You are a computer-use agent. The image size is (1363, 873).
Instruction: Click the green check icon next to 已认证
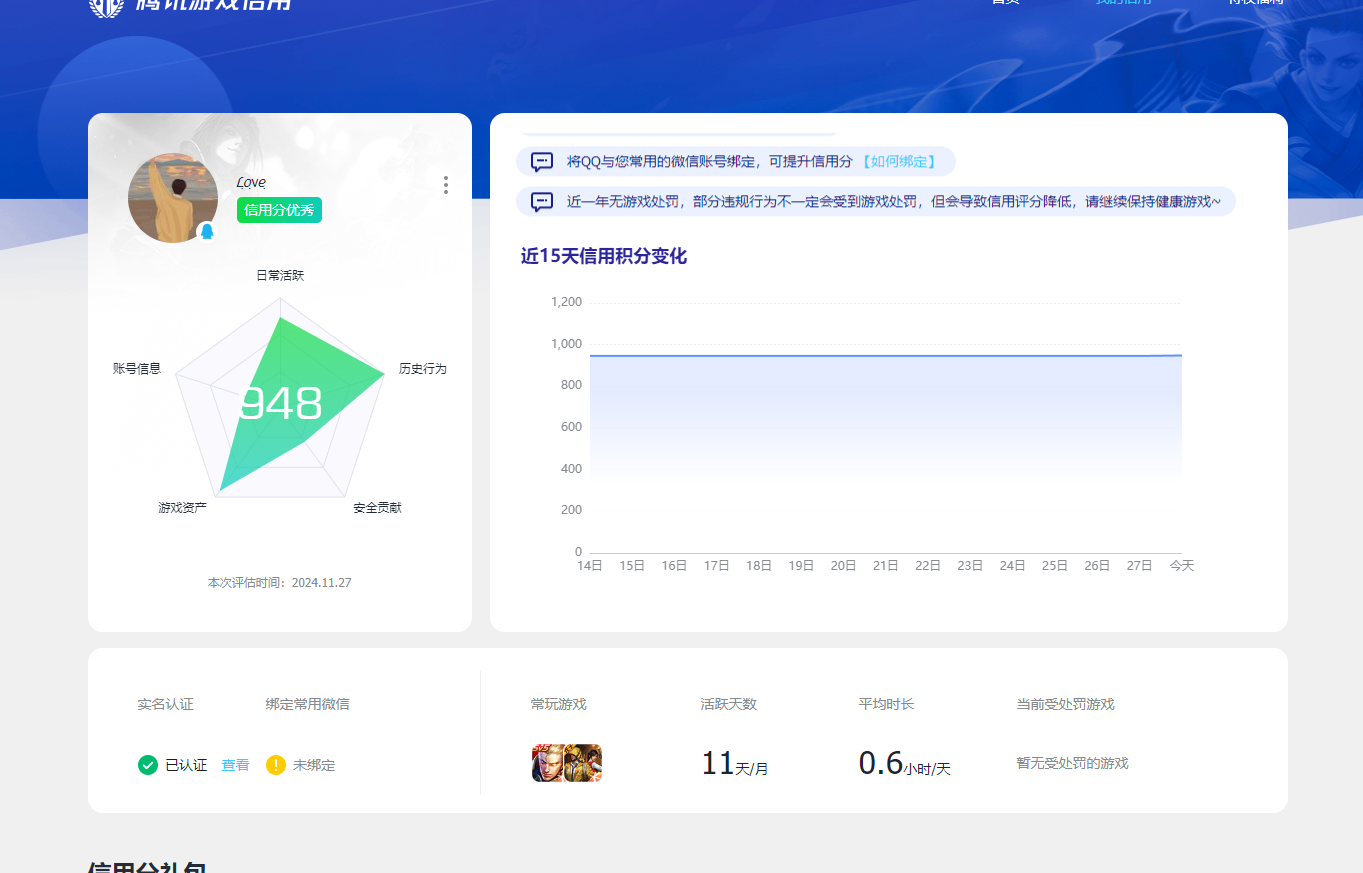(x=148, y=765)
